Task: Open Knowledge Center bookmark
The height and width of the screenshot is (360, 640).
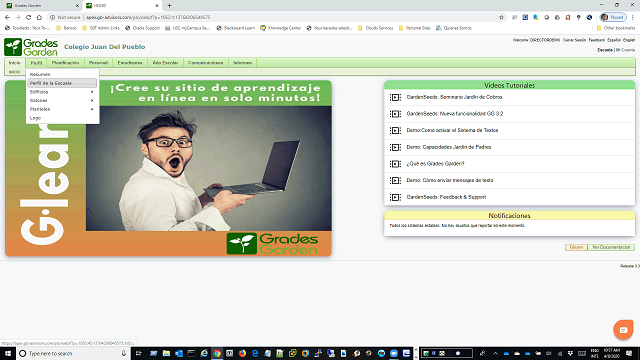Action: pos(280,28)
